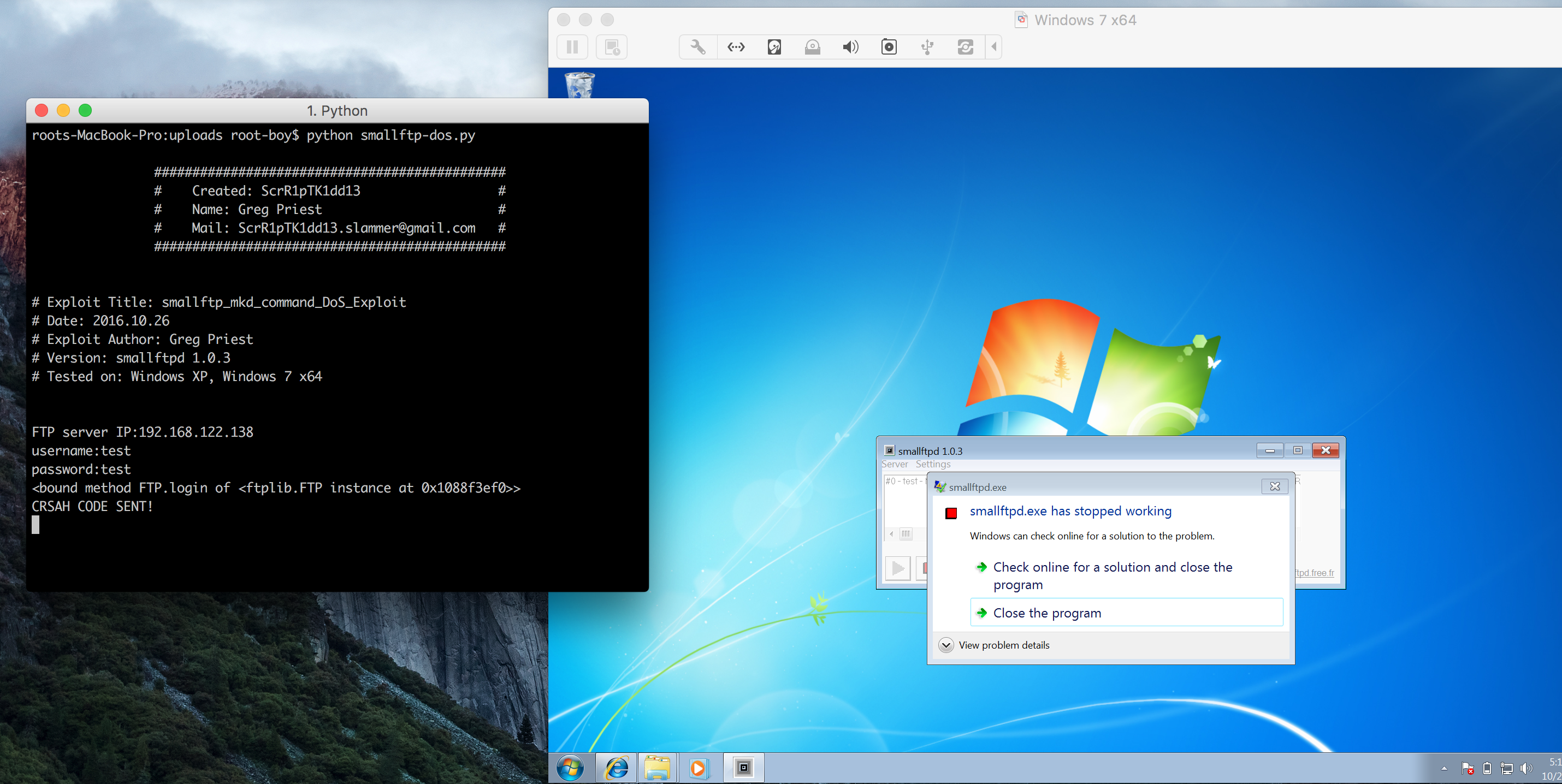Viewport: 1562px width, 784px height.
Task: Select the smallftpd taskbar button
Action: [743, 768]
